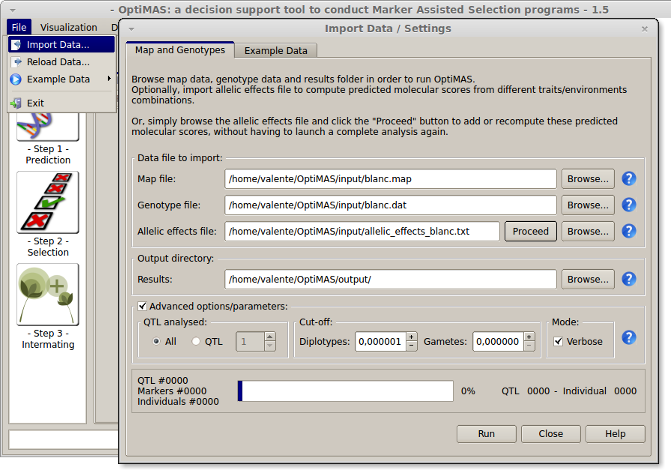Click the Close button
The height and width of the screenshot is (470, 671).
[x=551, y=434]
